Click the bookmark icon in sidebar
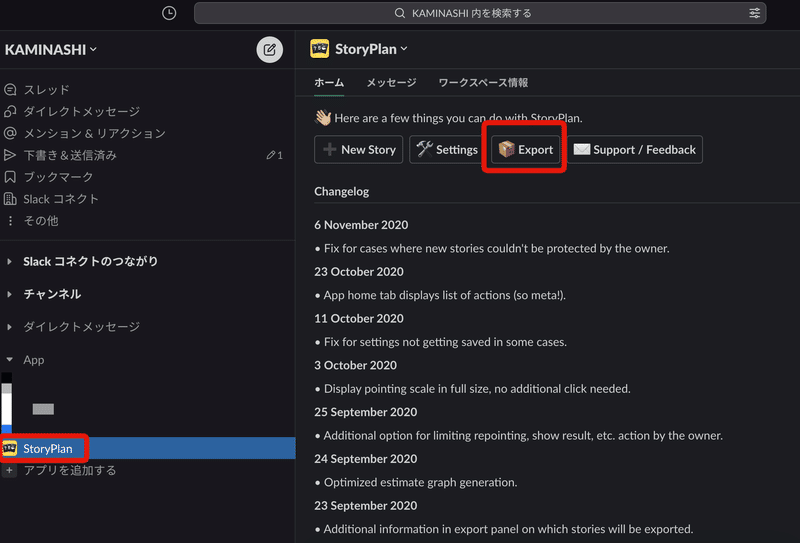The width and height of the screenshot is (800, 543). tap(10, 177)
